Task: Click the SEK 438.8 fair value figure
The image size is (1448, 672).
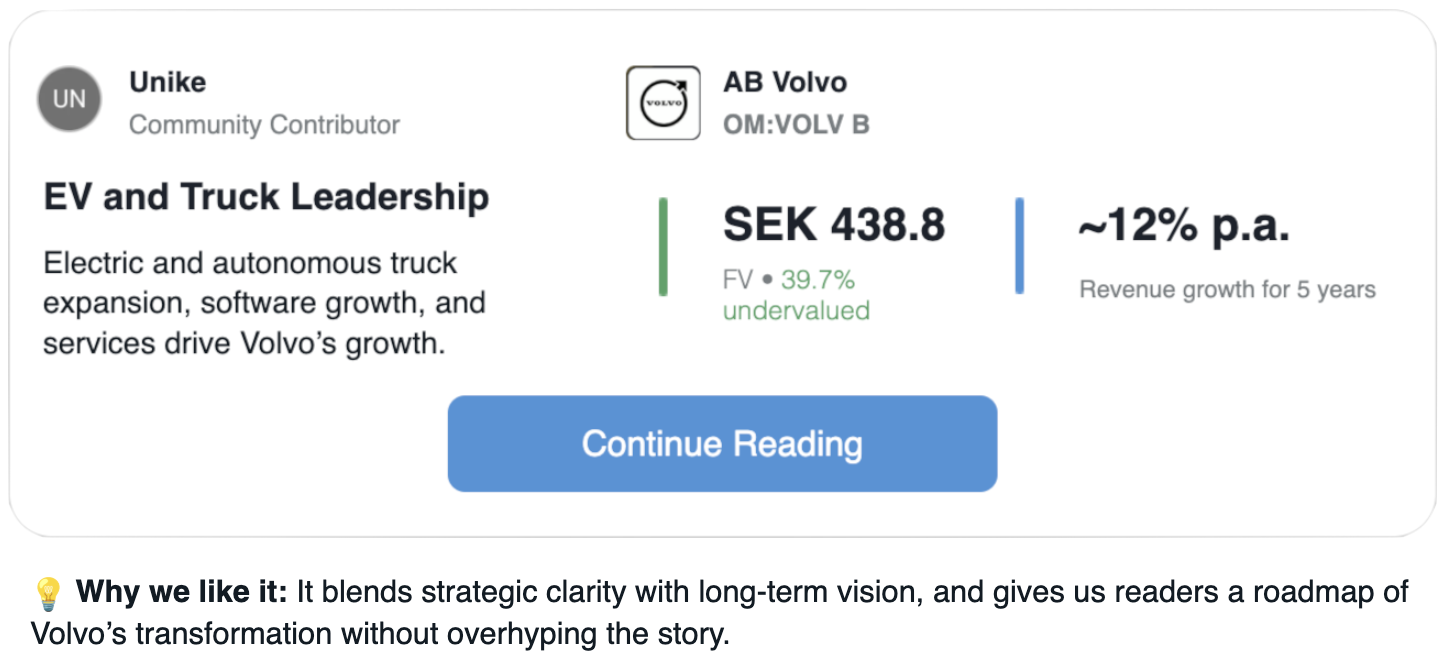Action: click(x=834, y=225)
